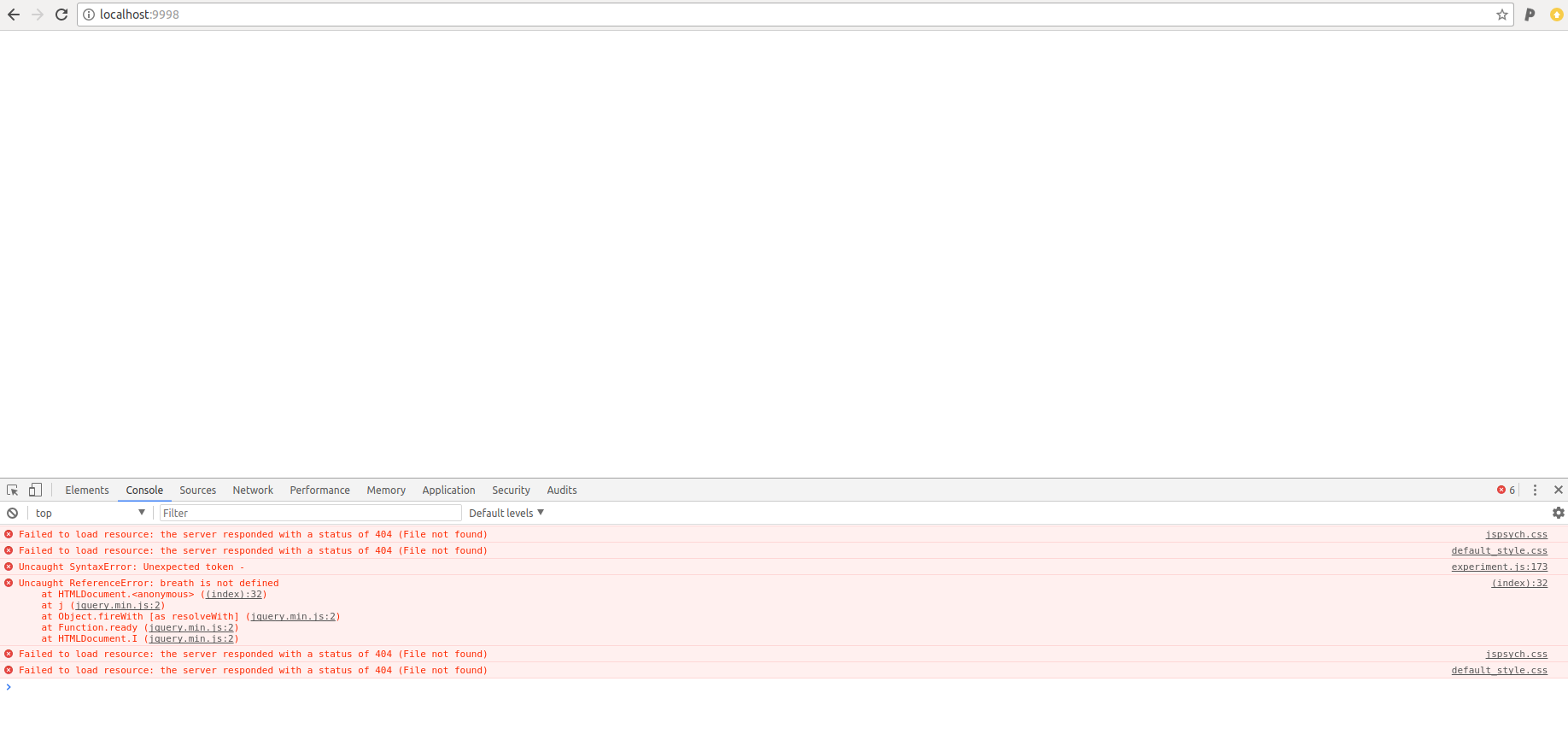
Task: Reload the localhost page
Action: (x=61, y=15)
